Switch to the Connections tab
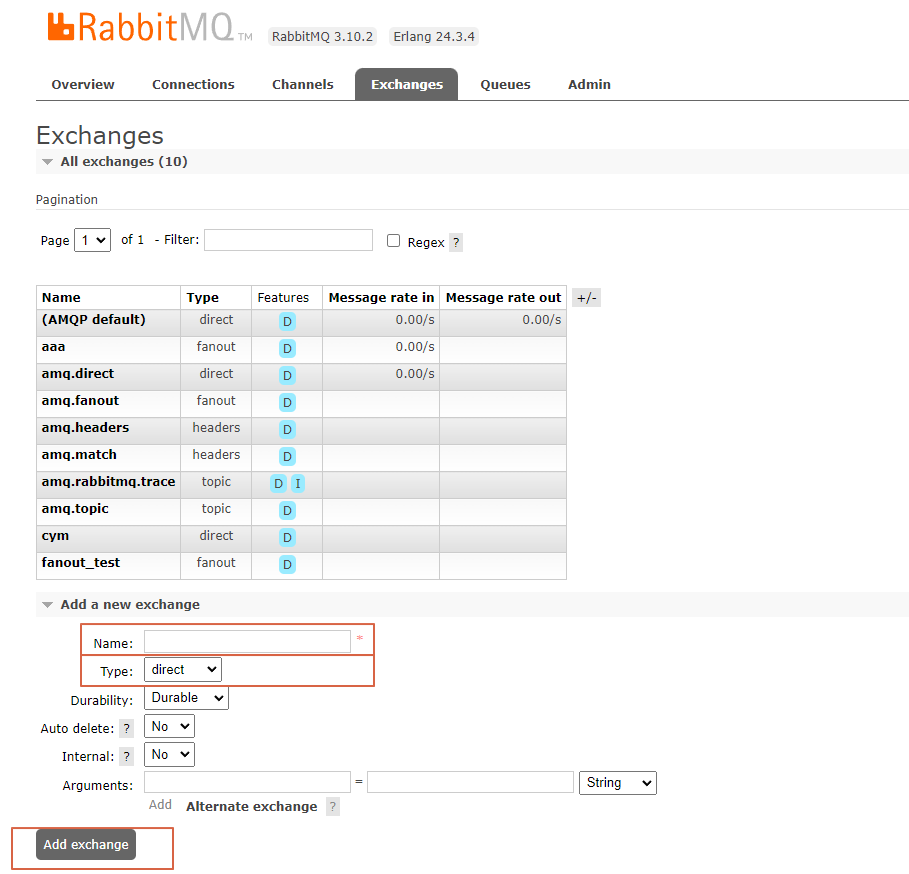Screen dimensions: 909x874 193,85
